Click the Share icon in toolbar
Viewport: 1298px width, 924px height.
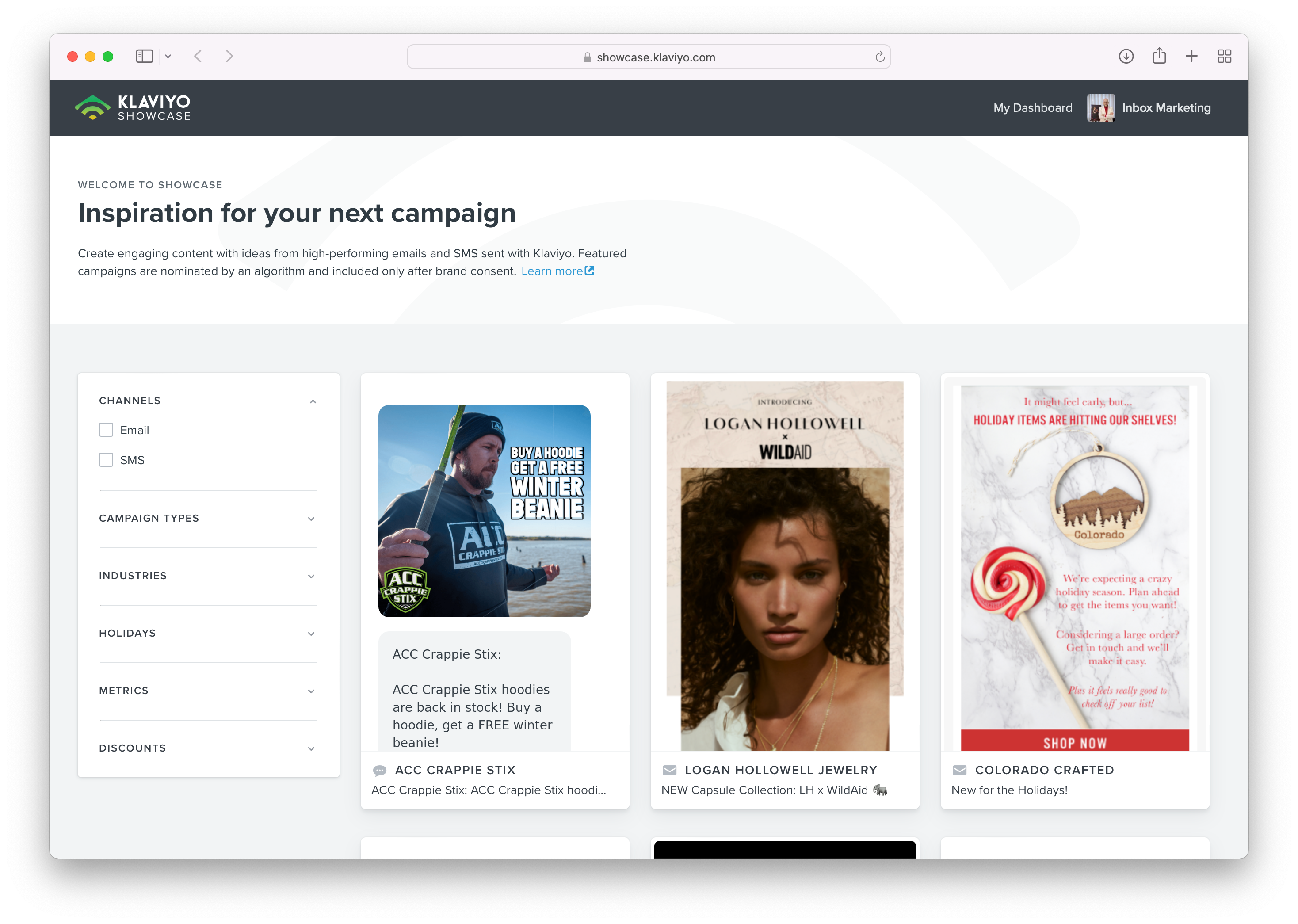click(x=1159, y=56)
